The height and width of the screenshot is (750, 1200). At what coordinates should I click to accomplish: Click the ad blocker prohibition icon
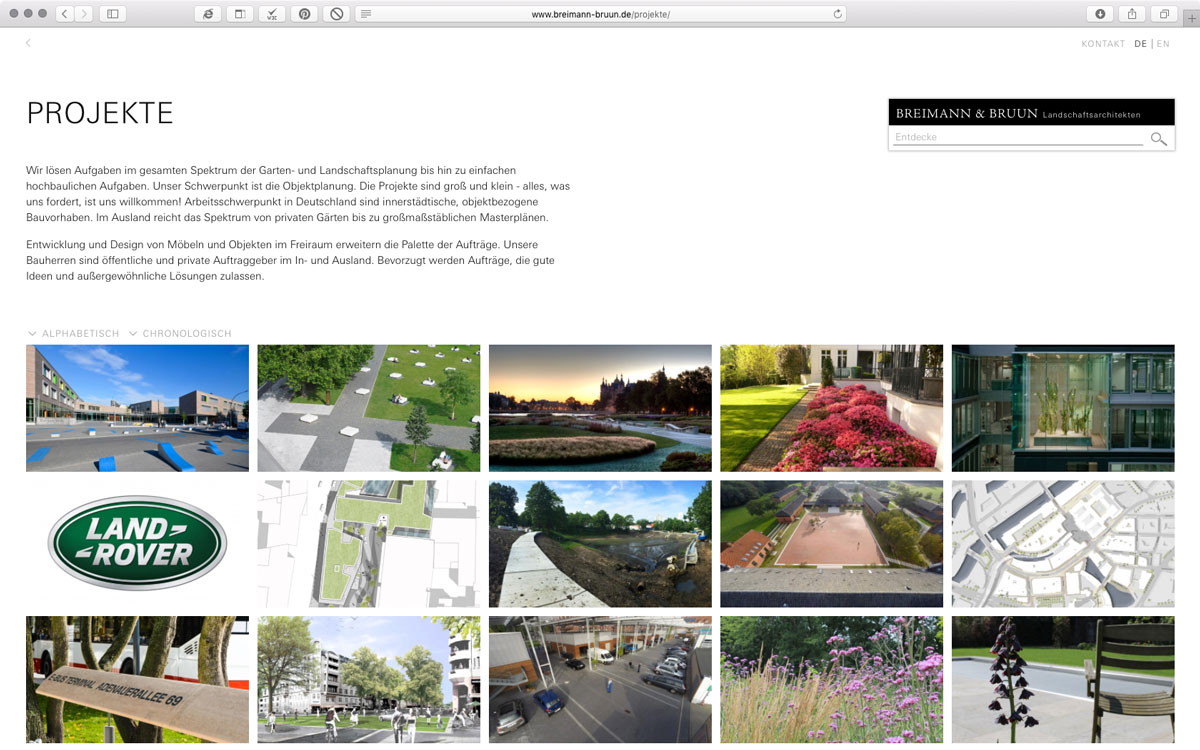[x=337, y=14]
